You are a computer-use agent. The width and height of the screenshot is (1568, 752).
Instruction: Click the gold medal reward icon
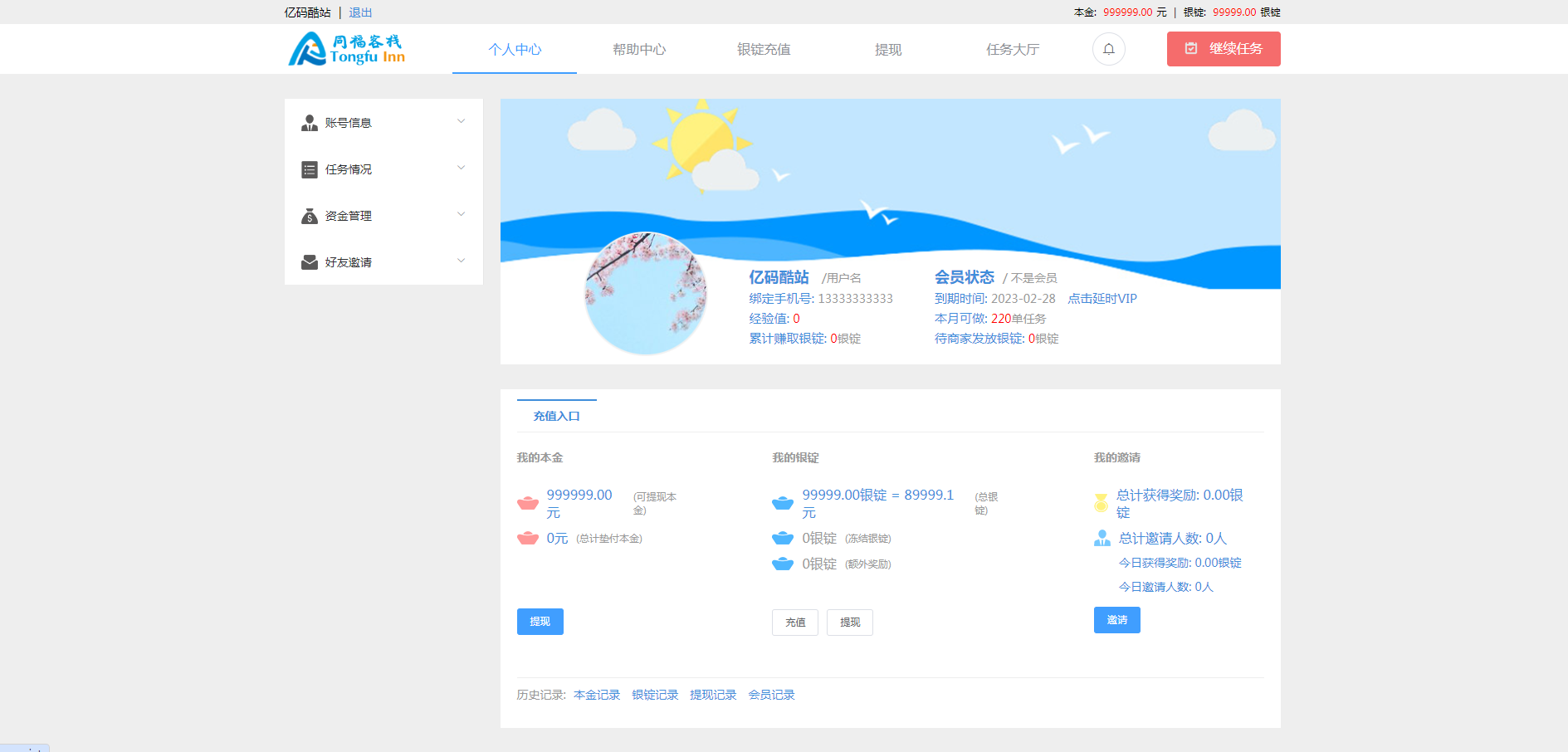pos(1101,503)
